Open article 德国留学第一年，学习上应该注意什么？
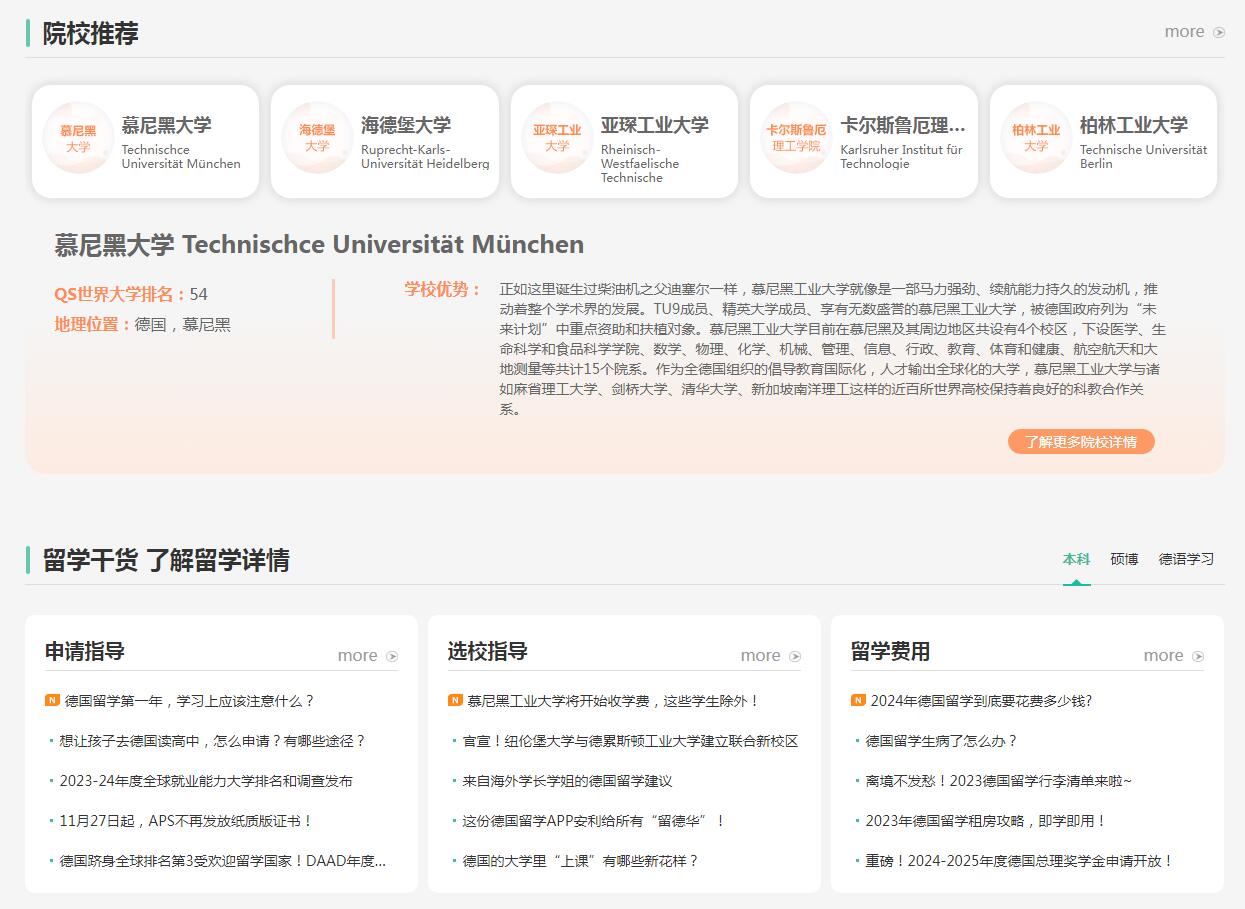The width and height of the screenshot is (1245, 909). coord(190,701)
